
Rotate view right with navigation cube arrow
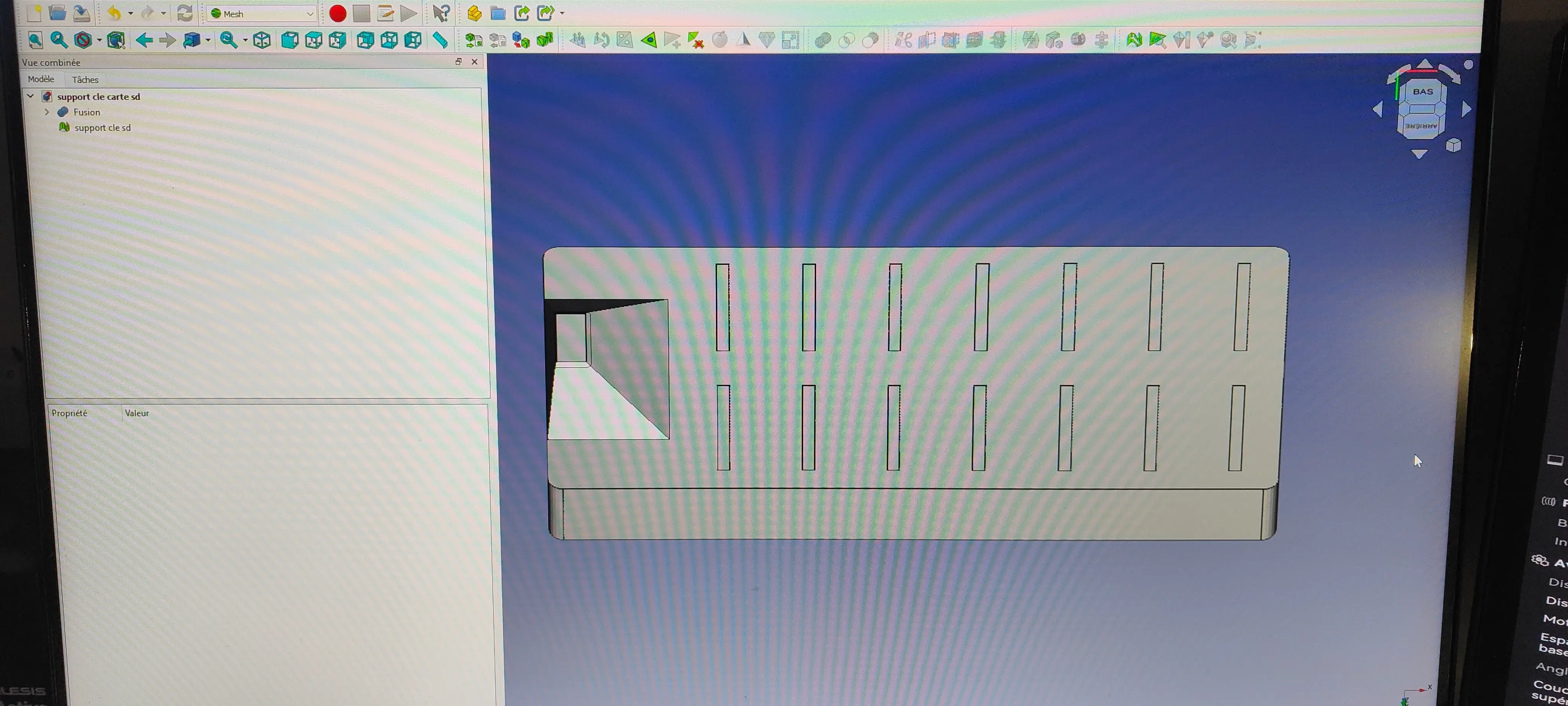pyautogui.click(x=1466, y=109)
